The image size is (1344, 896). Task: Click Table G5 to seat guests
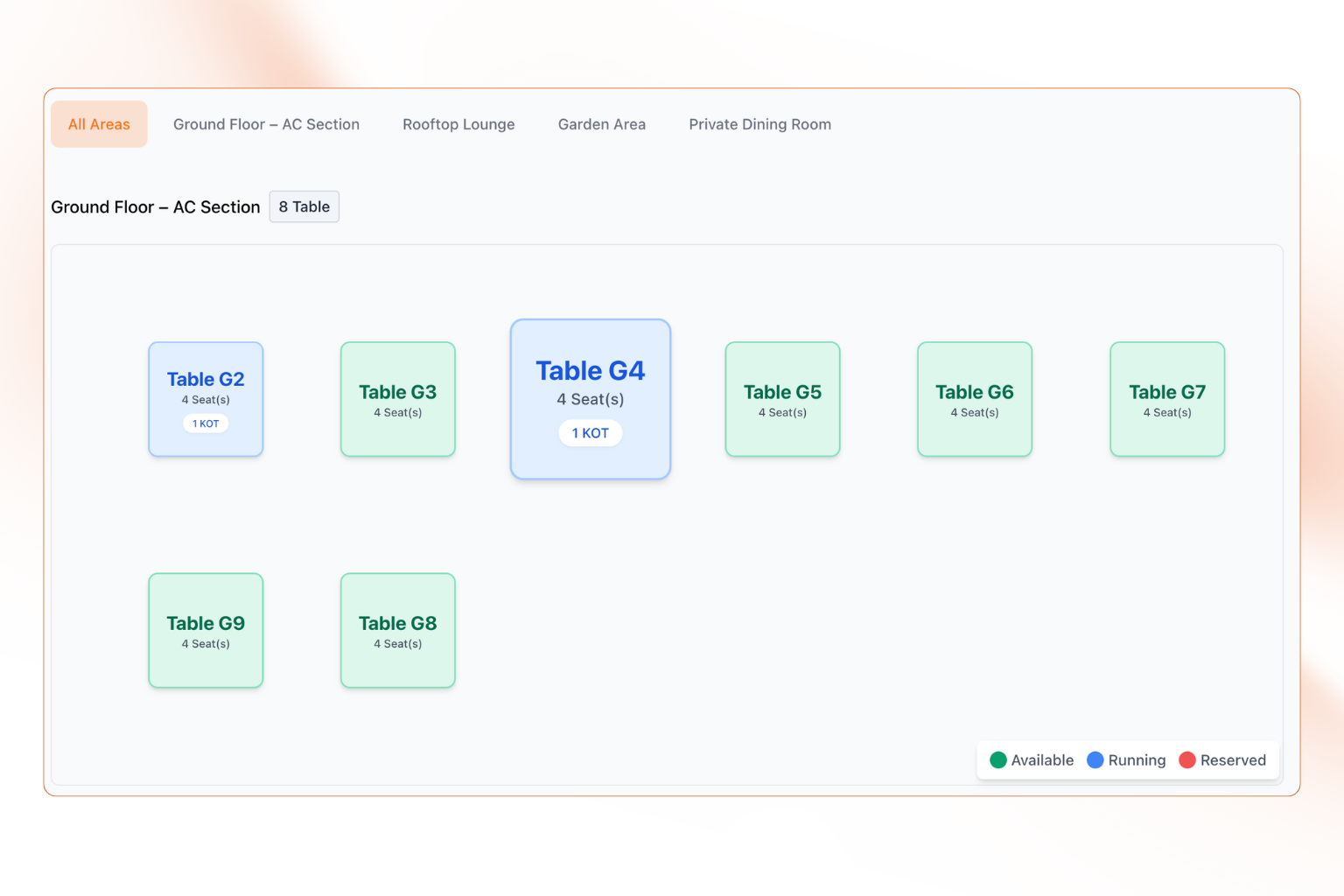781,399
